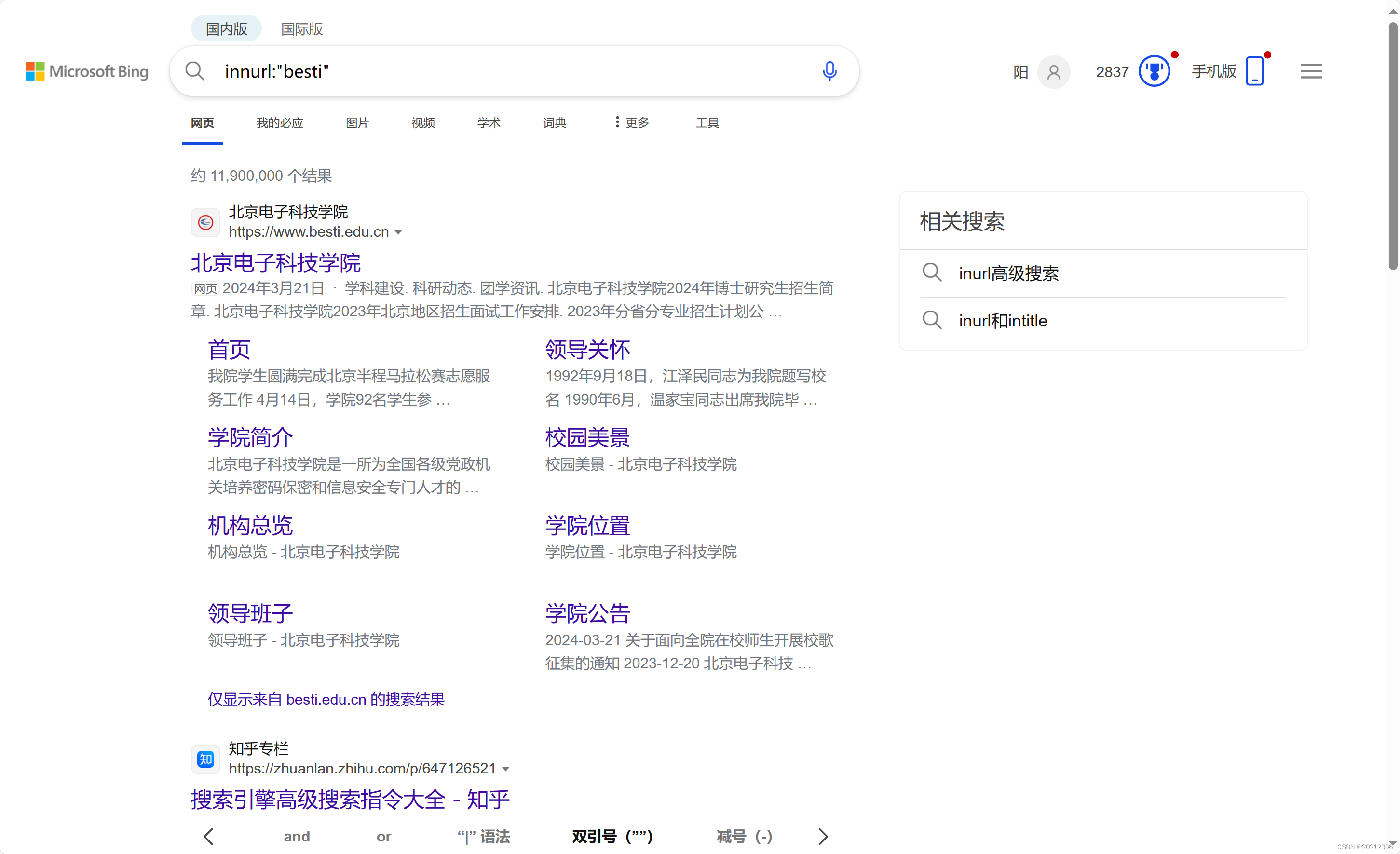This screenshot has height=854, width=1400.
Task: Click next arrow in bottom carousel
Action: click(823, 836)
